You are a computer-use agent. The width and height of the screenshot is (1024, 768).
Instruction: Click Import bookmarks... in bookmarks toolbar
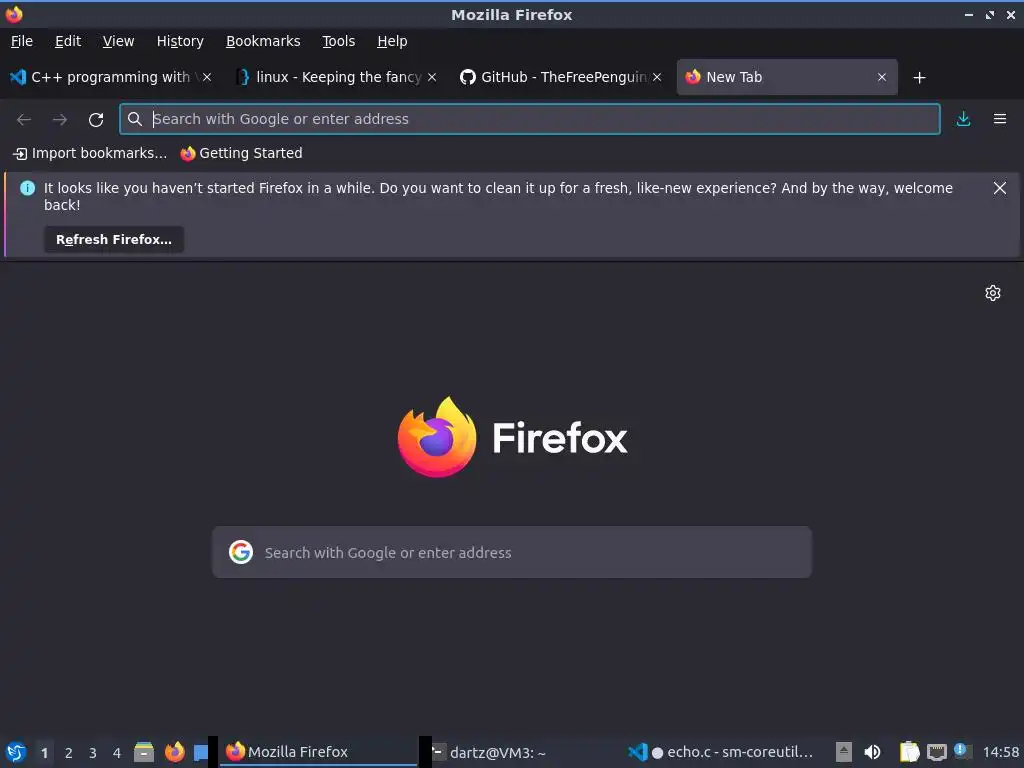coord(90,153)
